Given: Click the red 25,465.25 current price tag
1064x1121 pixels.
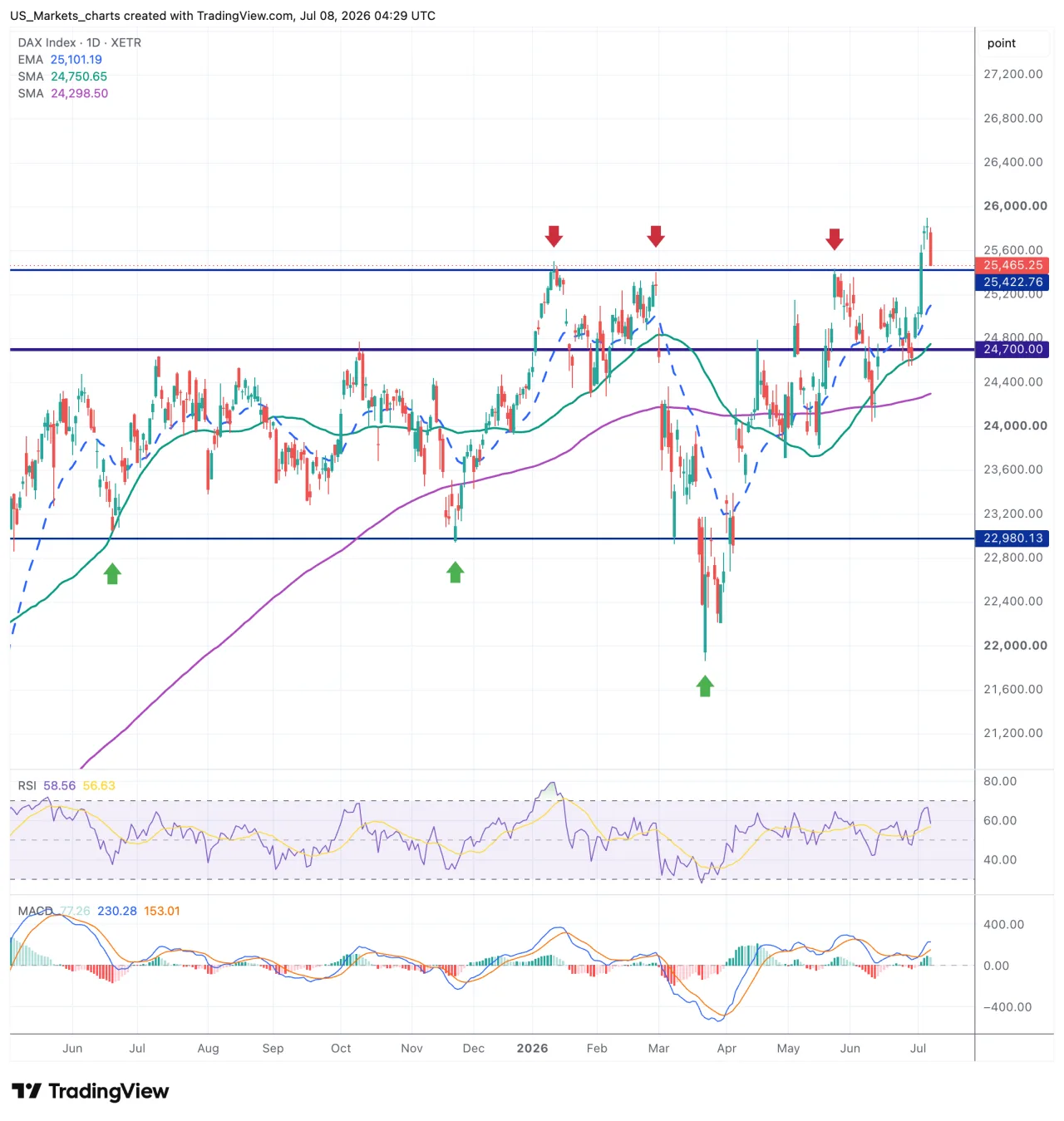Looking at the screenshot, I should (1012, 265).
